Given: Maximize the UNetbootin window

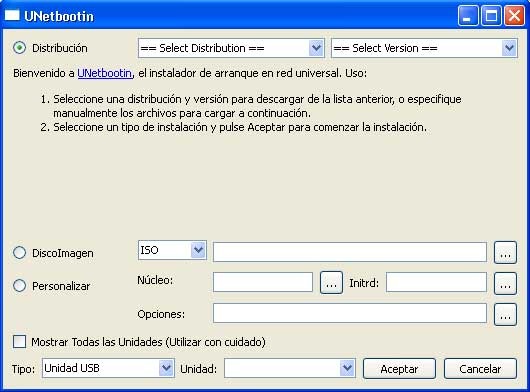Looking at the screenshot, I should [491, 16].
